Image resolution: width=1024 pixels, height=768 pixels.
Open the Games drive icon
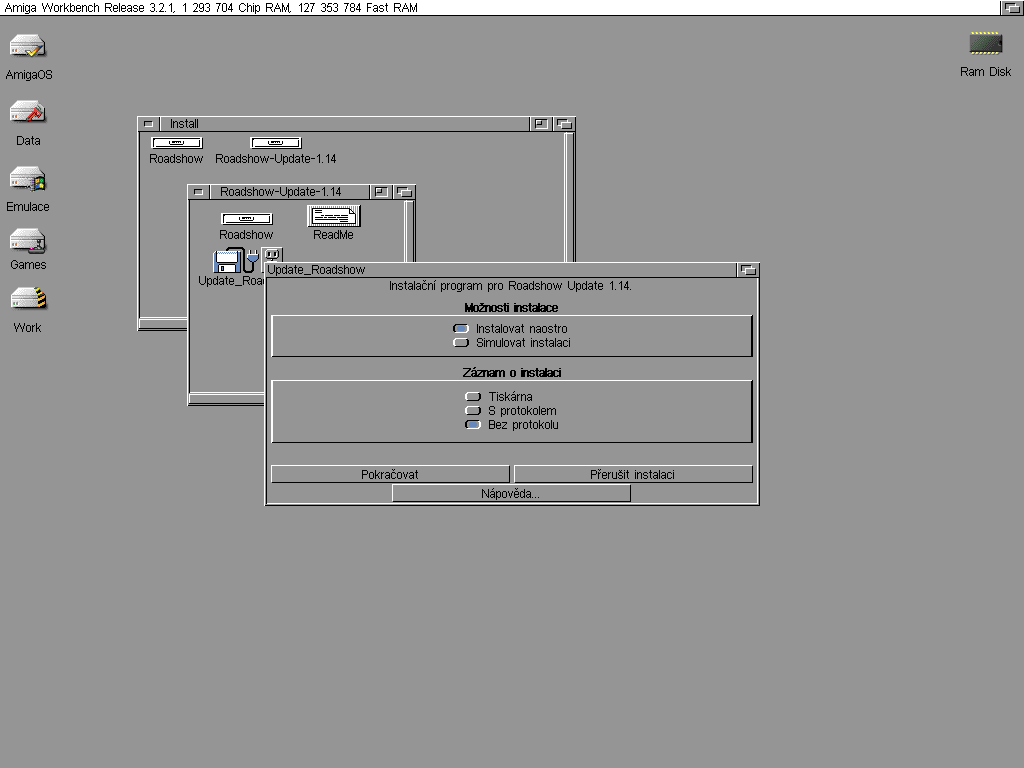pos(28,241)
